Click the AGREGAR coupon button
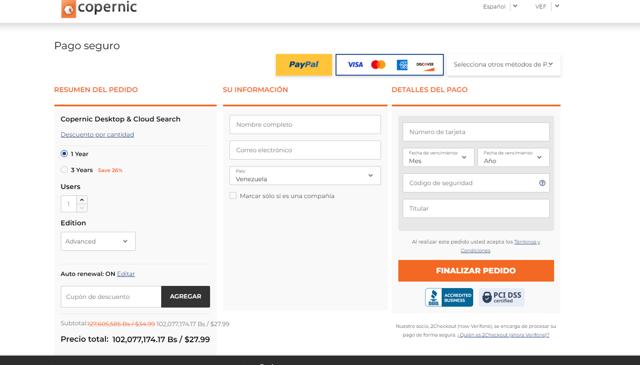 [186, 296]
